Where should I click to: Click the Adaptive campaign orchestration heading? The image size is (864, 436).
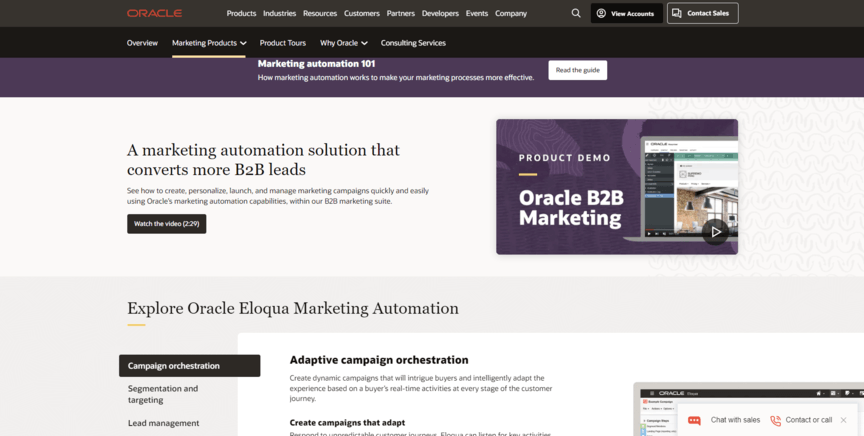(x=379, y=360)
